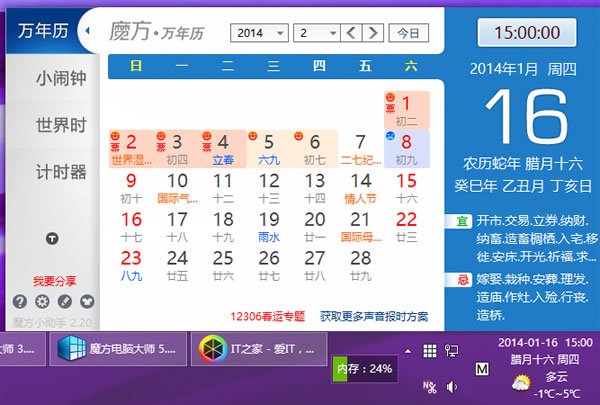This screenshot has height=405, width=600.
Task: Click the large date number 16
Action: 526,116
